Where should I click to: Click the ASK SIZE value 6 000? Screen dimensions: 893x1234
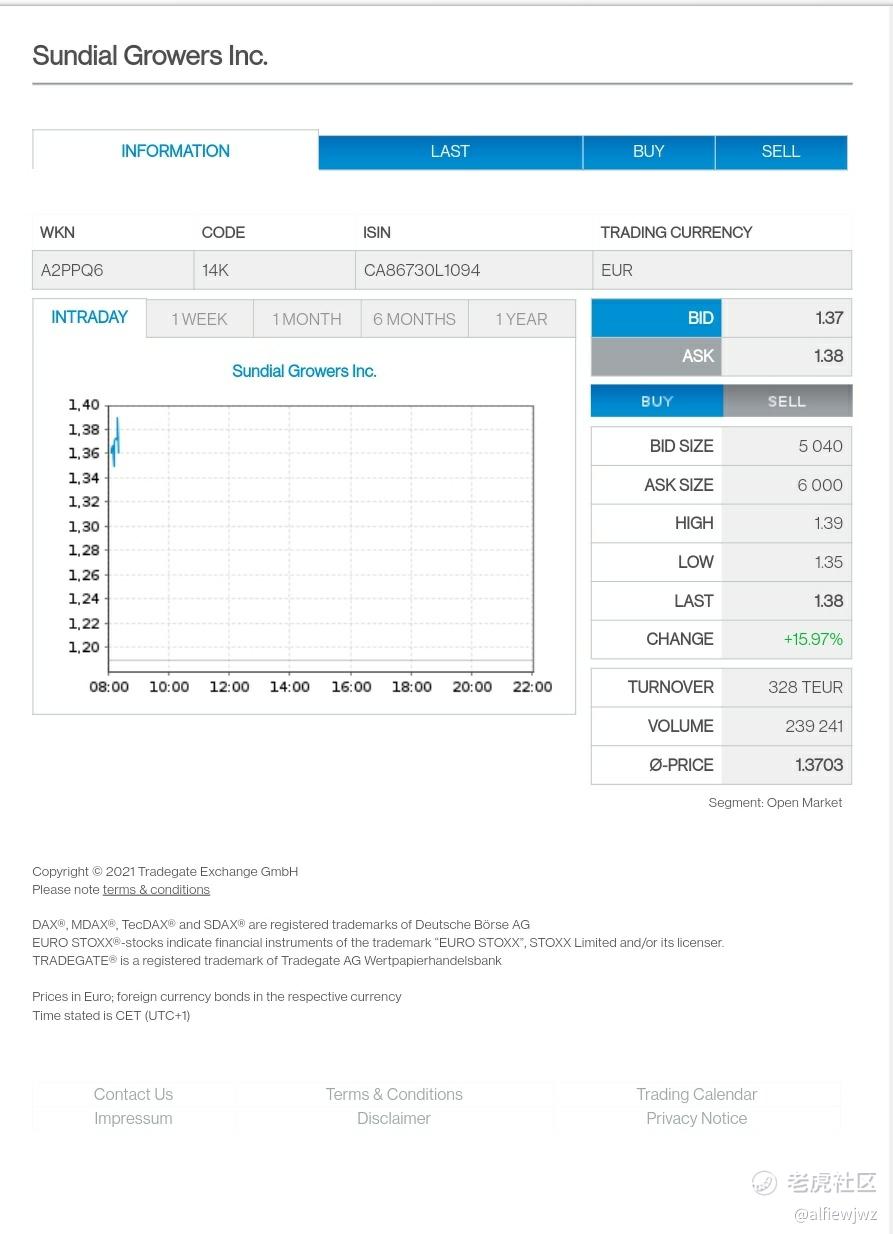820,485
